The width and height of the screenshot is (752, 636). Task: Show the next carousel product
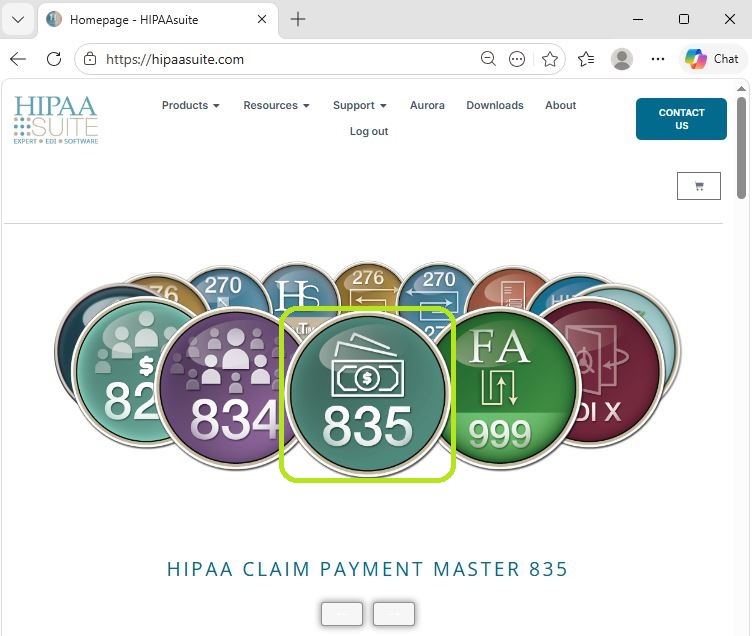click(x=393, y=614)
